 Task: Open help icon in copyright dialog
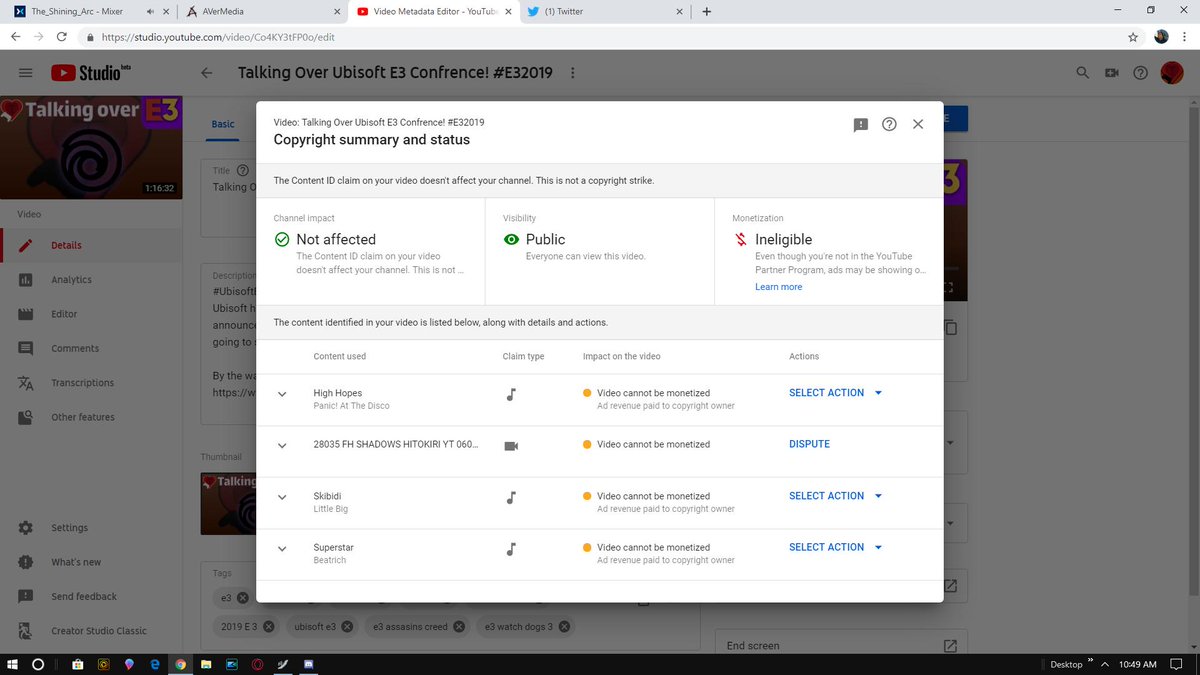889,124
